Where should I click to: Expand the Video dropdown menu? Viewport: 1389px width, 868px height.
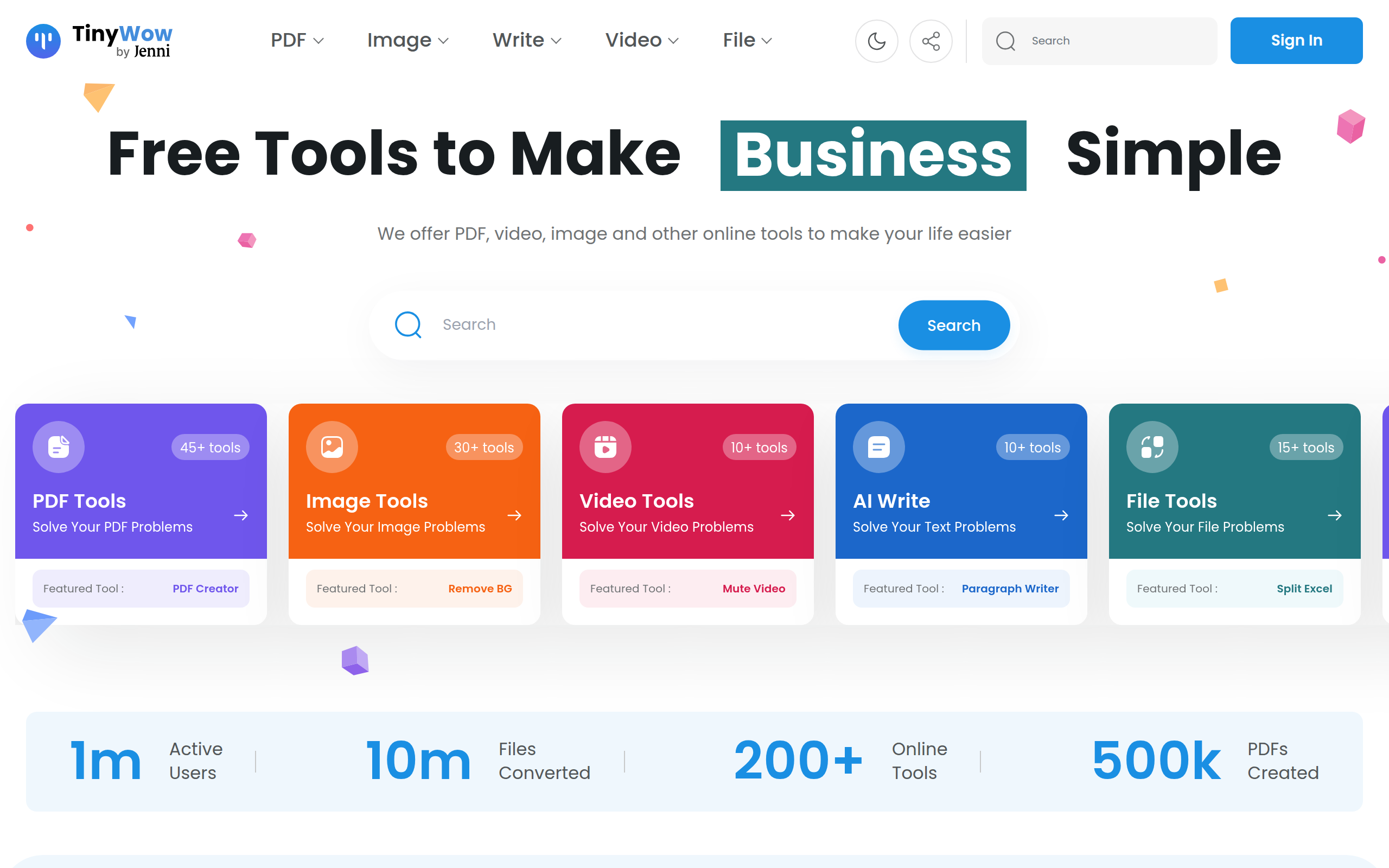pyautogui.click(x=641, y=40)
